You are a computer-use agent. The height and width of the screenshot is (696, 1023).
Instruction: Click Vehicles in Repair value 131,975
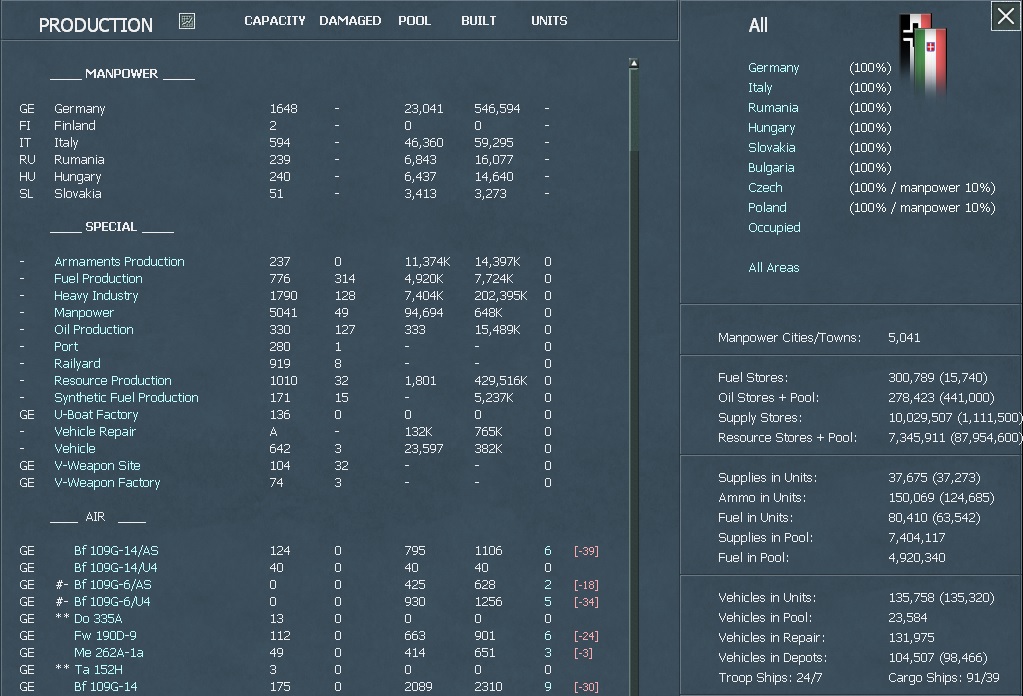tap(911, 637)
